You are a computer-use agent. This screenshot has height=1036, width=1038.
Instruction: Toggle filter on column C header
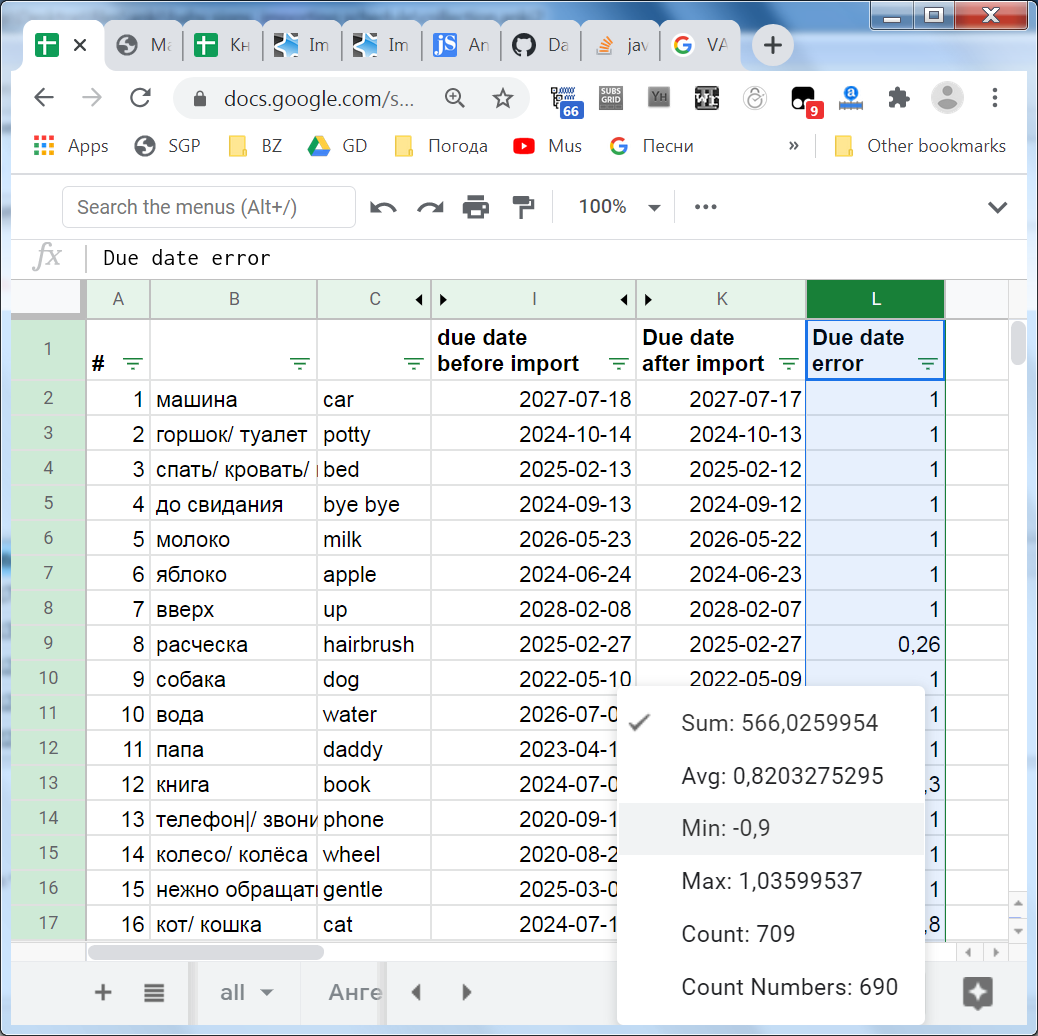pos(414,364)
